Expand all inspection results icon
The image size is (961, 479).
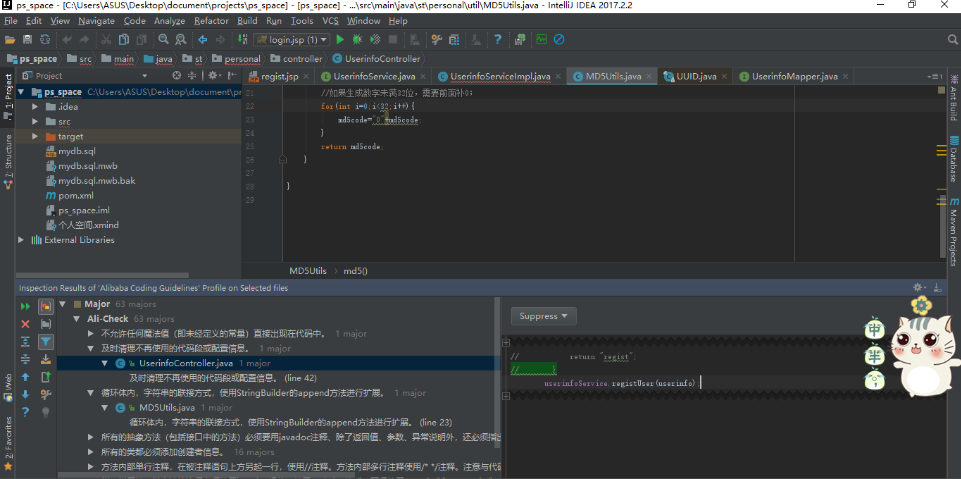(x=25, y=342)
